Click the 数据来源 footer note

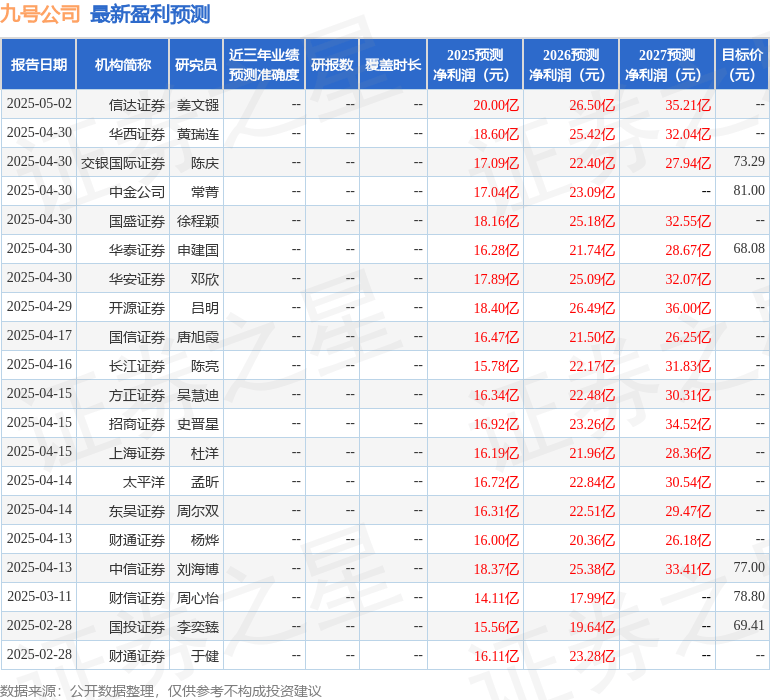coord(161,690)
